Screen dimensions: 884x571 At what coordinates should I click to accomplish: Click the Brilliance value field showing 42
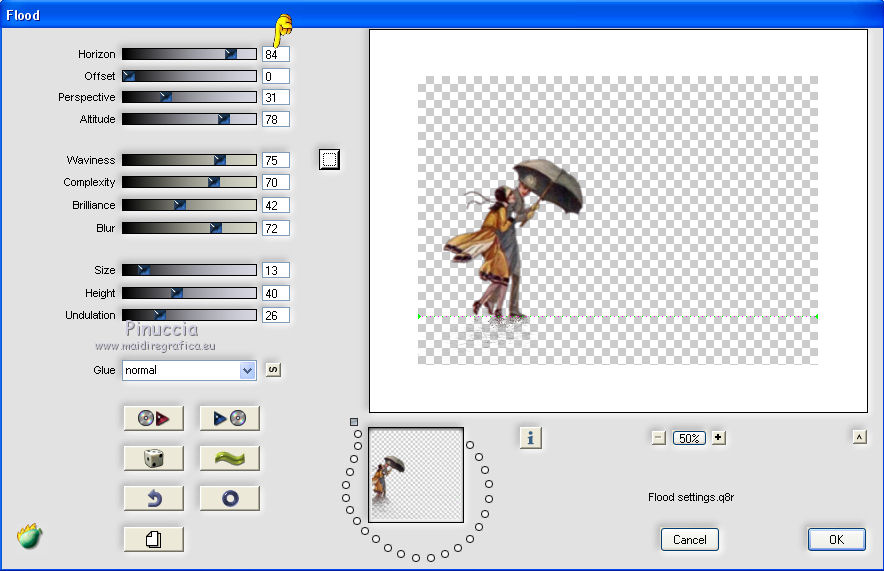[276, 205]
